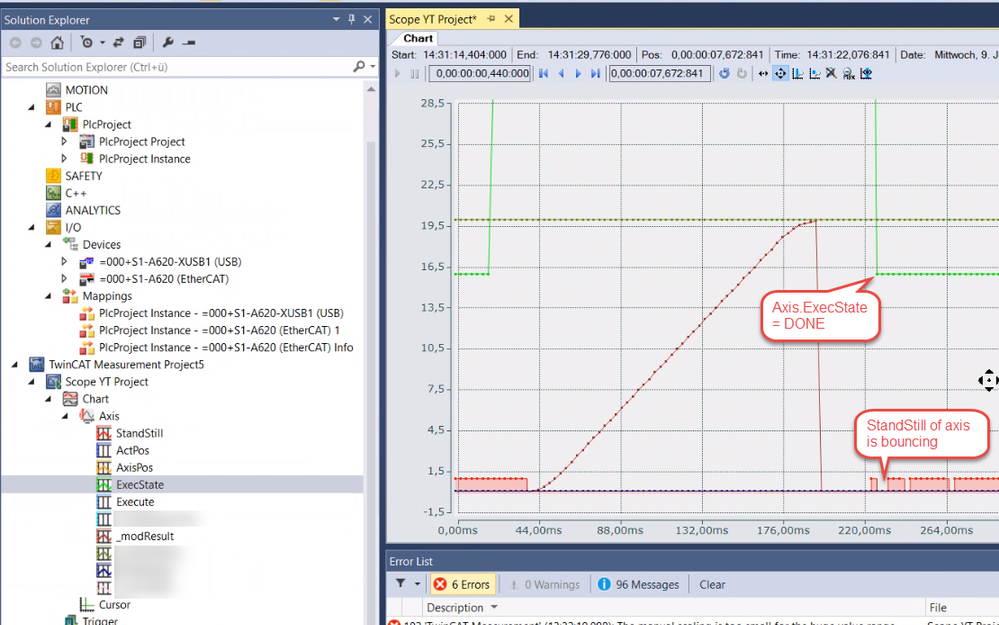Select the Chart tab
The width and height of the screenshot is (999, 625).
[x=418, y=38]
